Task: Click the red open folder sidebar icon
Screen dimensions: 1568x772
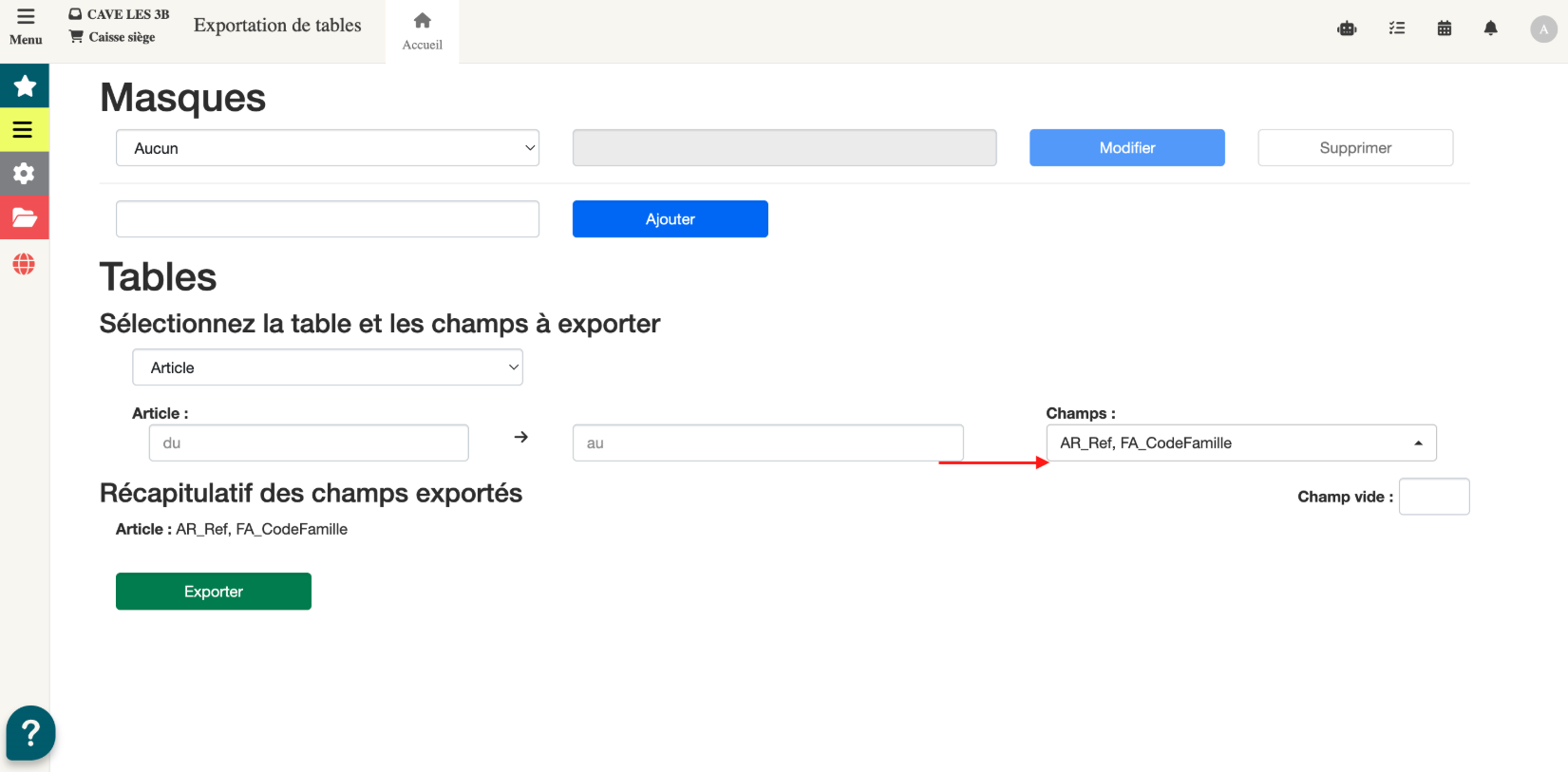Action: [25, 217]
